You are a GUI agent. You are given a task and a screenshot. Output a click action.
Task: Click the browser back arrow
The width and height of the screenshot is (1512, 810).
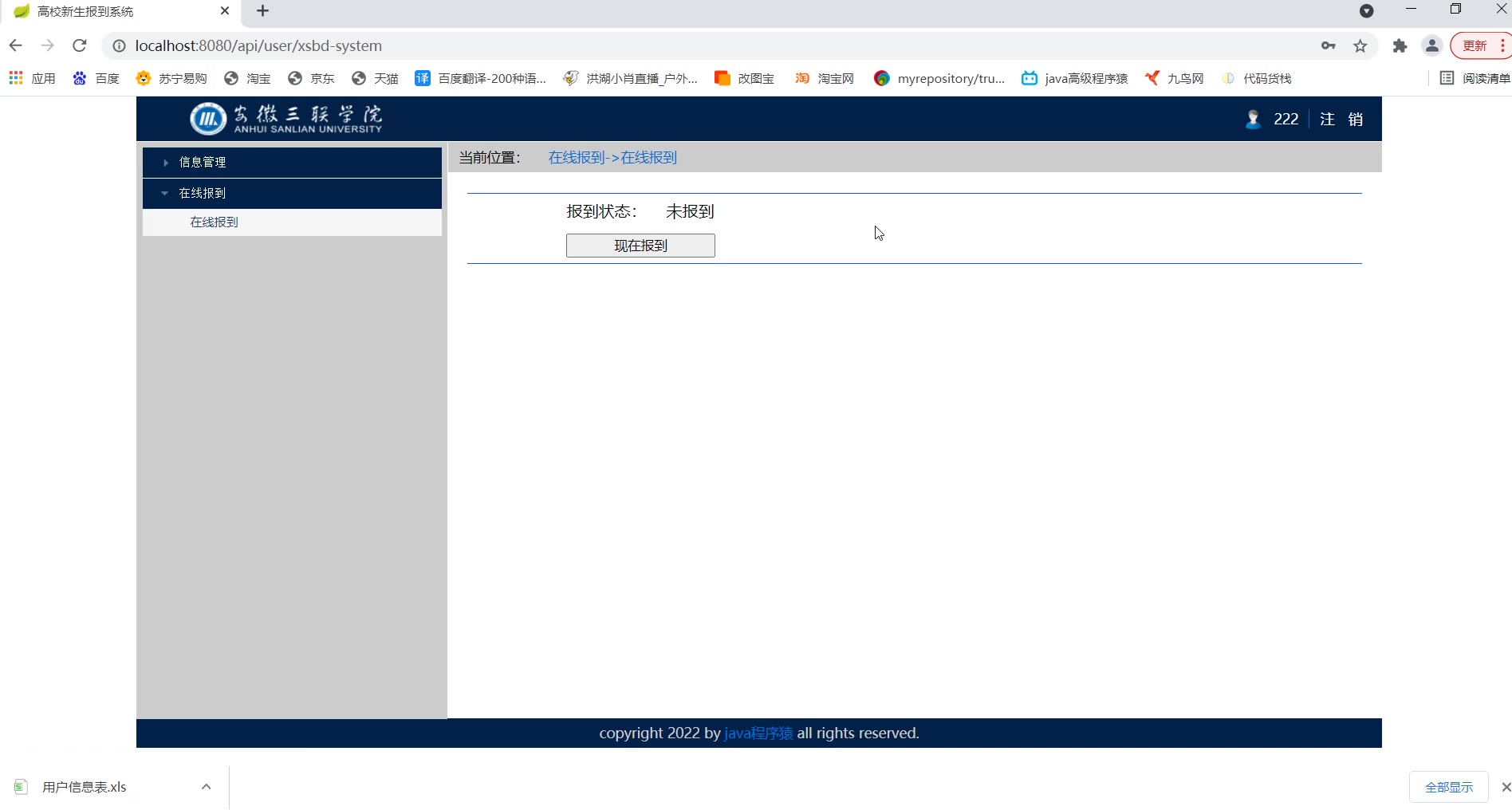coord(16,45)
